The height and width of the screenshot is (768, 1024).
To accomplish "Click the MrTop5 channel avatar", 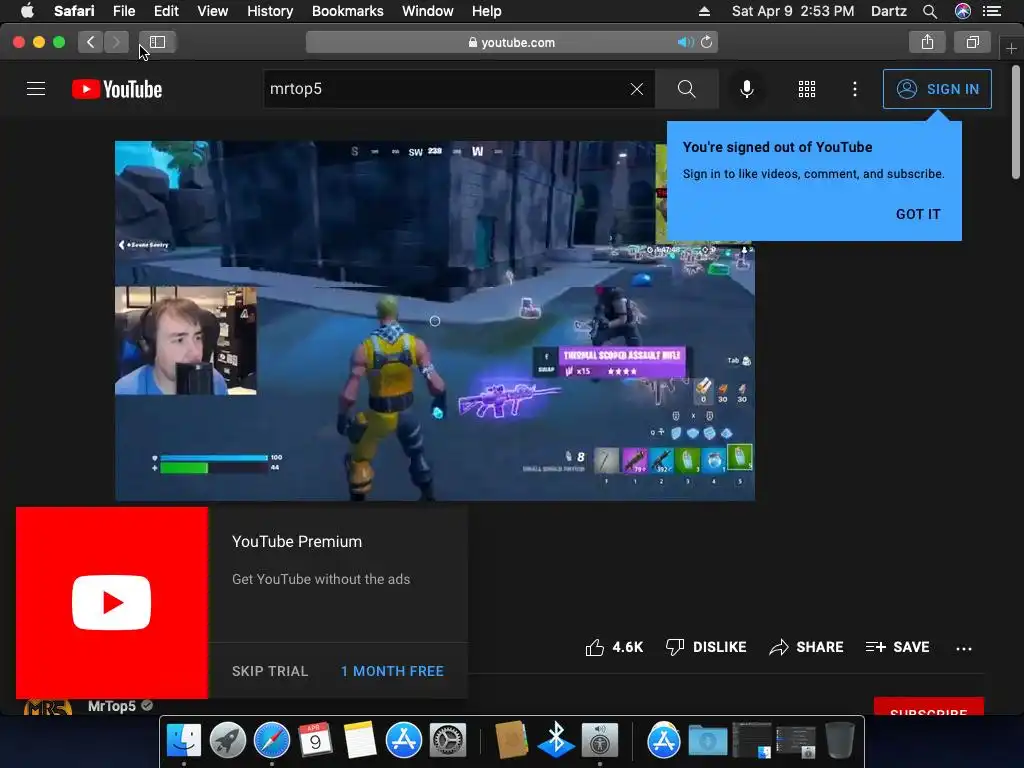I will pyautogui.click(x=47, y=707).
